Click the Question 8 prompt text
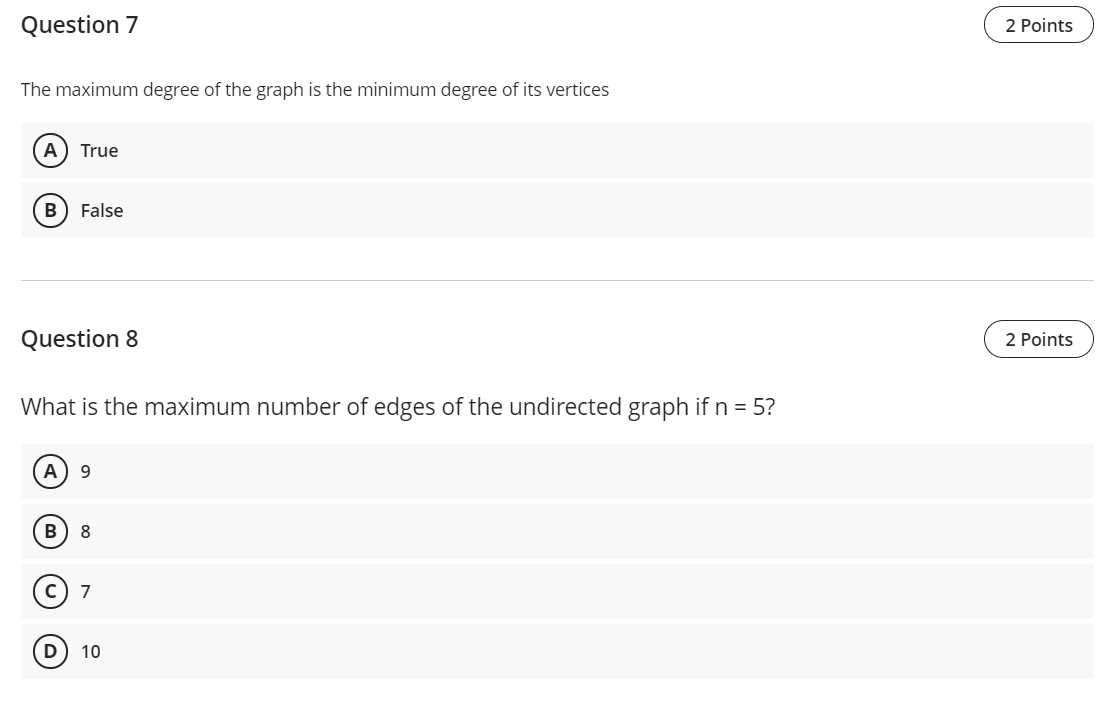1114x704 pixels. coord(397,406)
